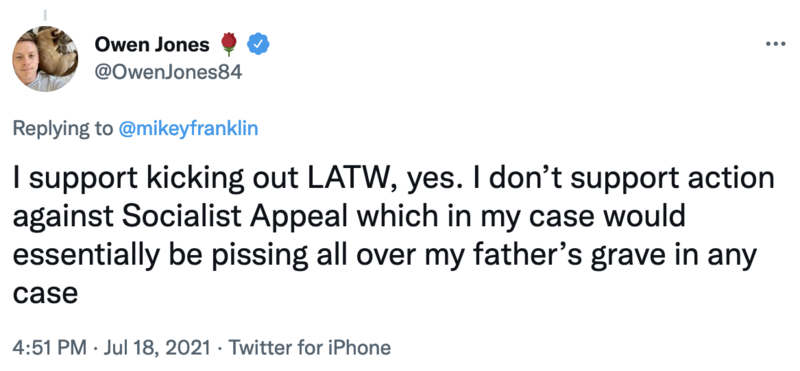800x371 pixels.
Task: Open Owen Jones's profile picture
Action: click(x=45, y=59)
